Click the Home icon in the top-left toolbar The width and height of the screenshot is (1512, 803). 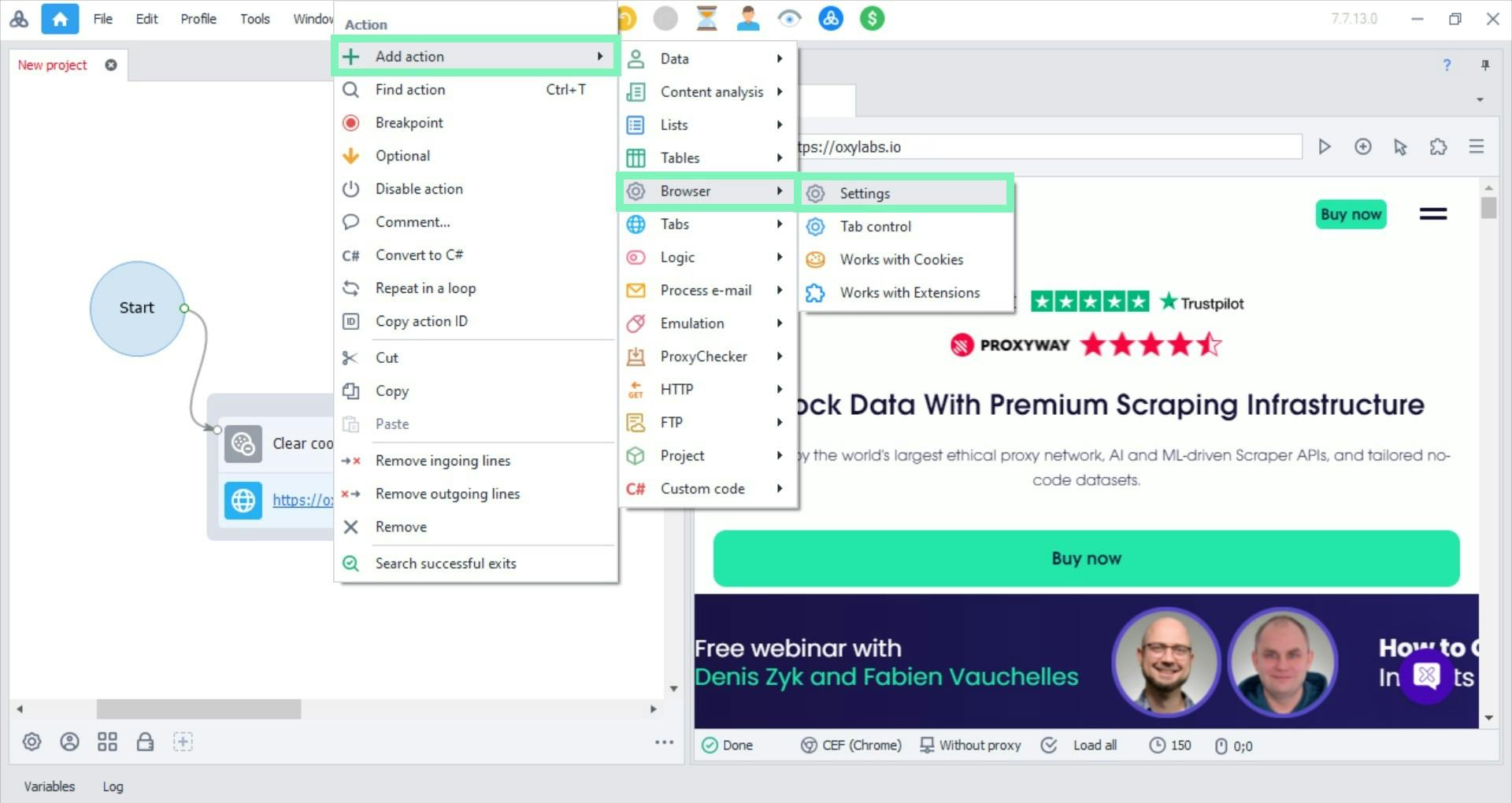(60, 18)
